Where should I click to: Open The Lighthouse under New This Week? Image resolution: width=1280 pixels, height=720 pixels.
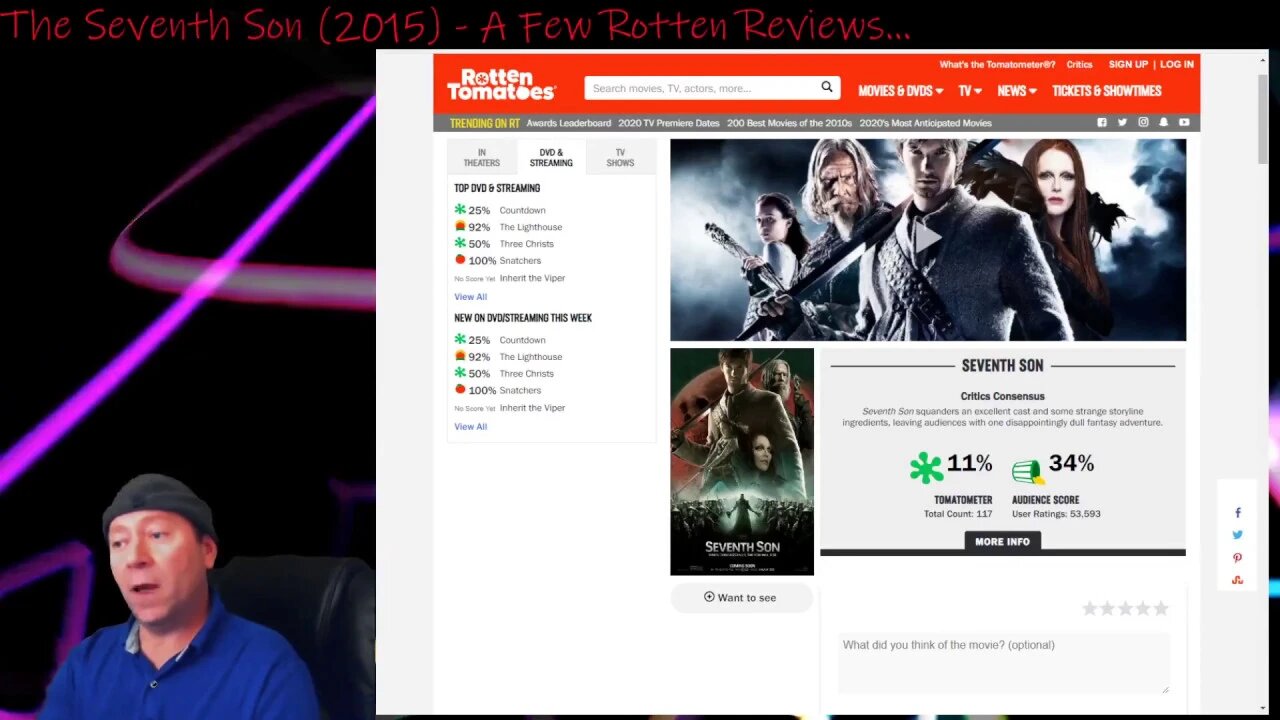[531, 357]
